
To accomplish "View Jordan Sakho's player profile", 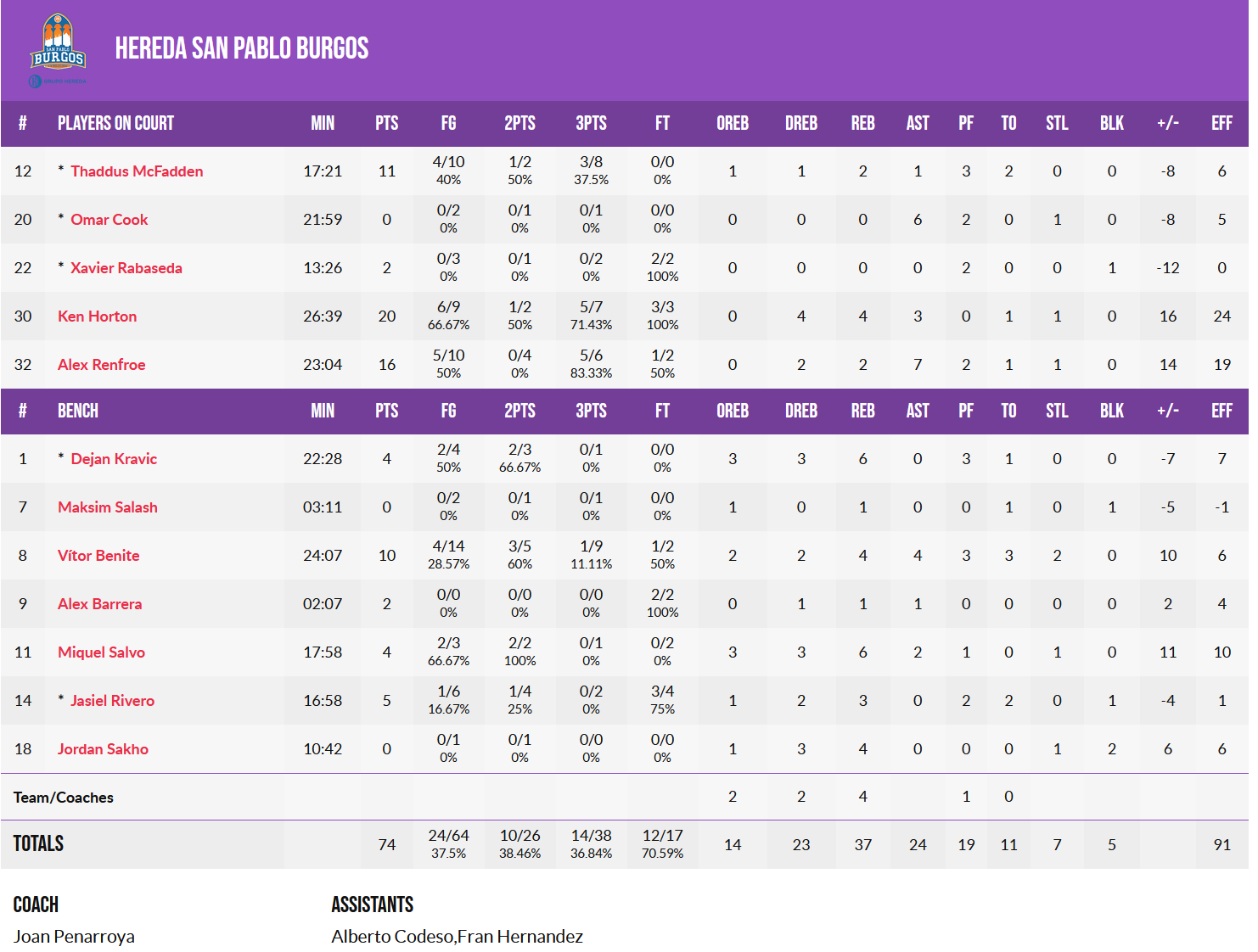I will point(103,749).
